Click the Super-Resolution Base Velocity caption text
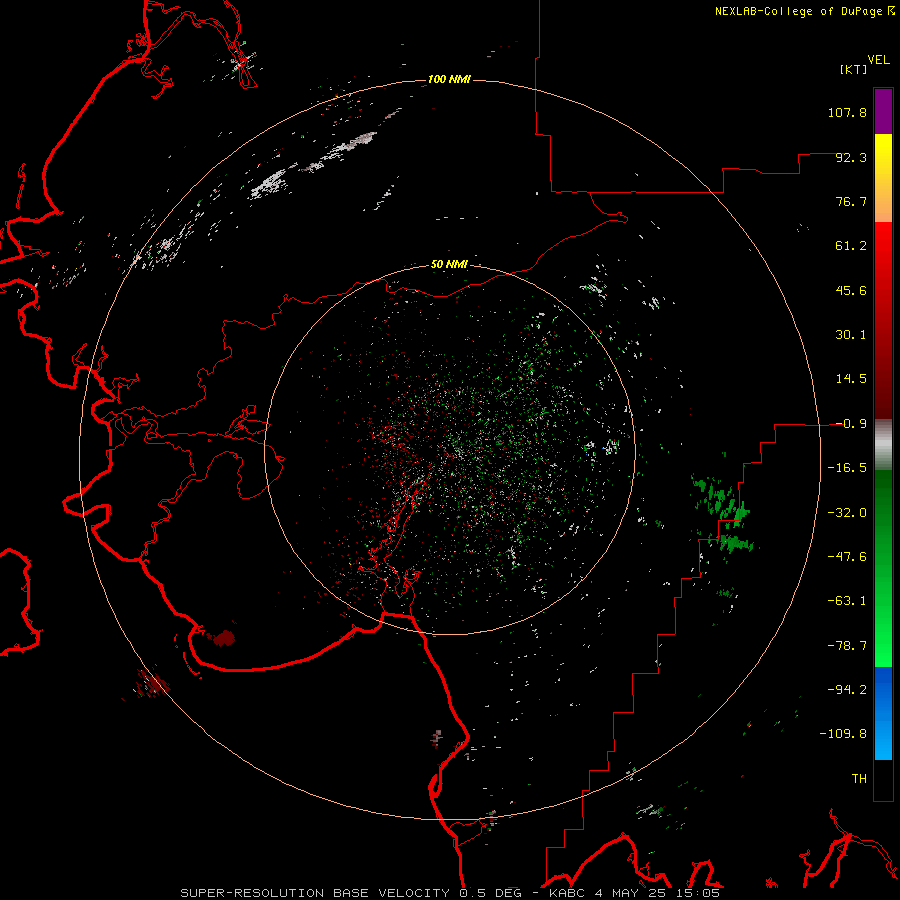The height and width of the screenshot is (900, 900). (x=450, y=893)
